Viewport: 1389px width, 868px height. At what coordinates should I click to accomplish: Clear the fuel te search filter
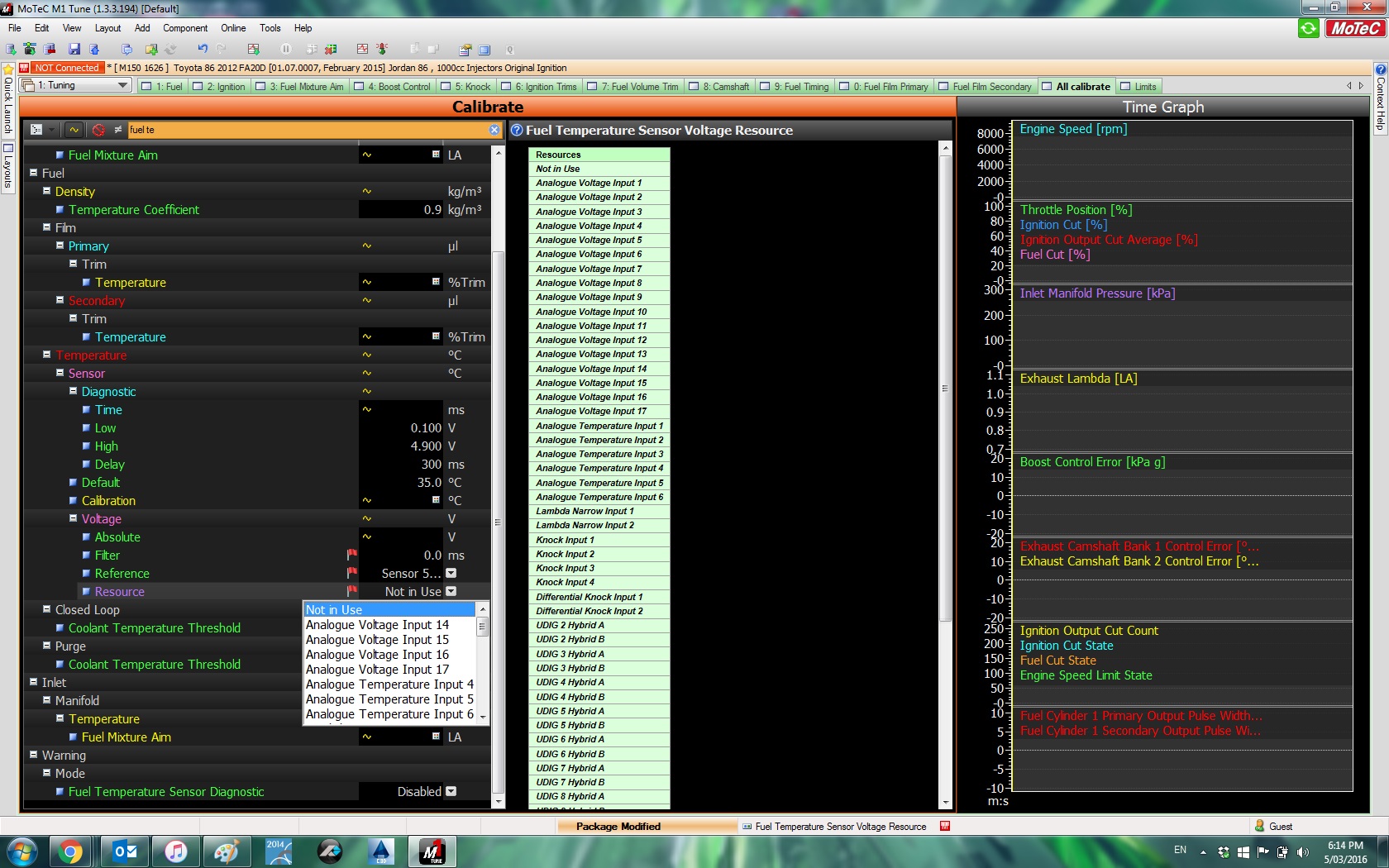pos(494,130)
